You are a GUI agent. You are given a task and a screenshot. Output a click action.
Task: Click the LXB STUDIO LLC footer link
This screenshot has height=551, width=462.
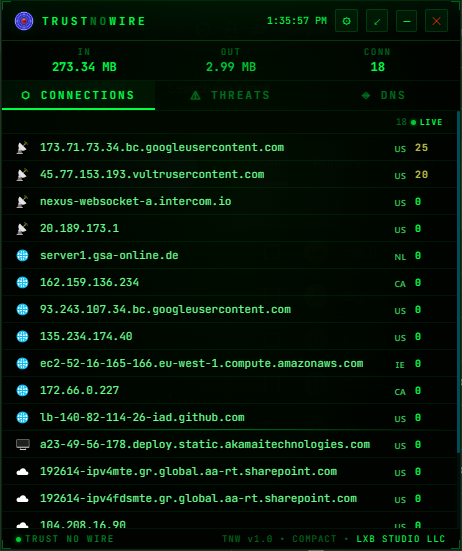coord(401,539)
